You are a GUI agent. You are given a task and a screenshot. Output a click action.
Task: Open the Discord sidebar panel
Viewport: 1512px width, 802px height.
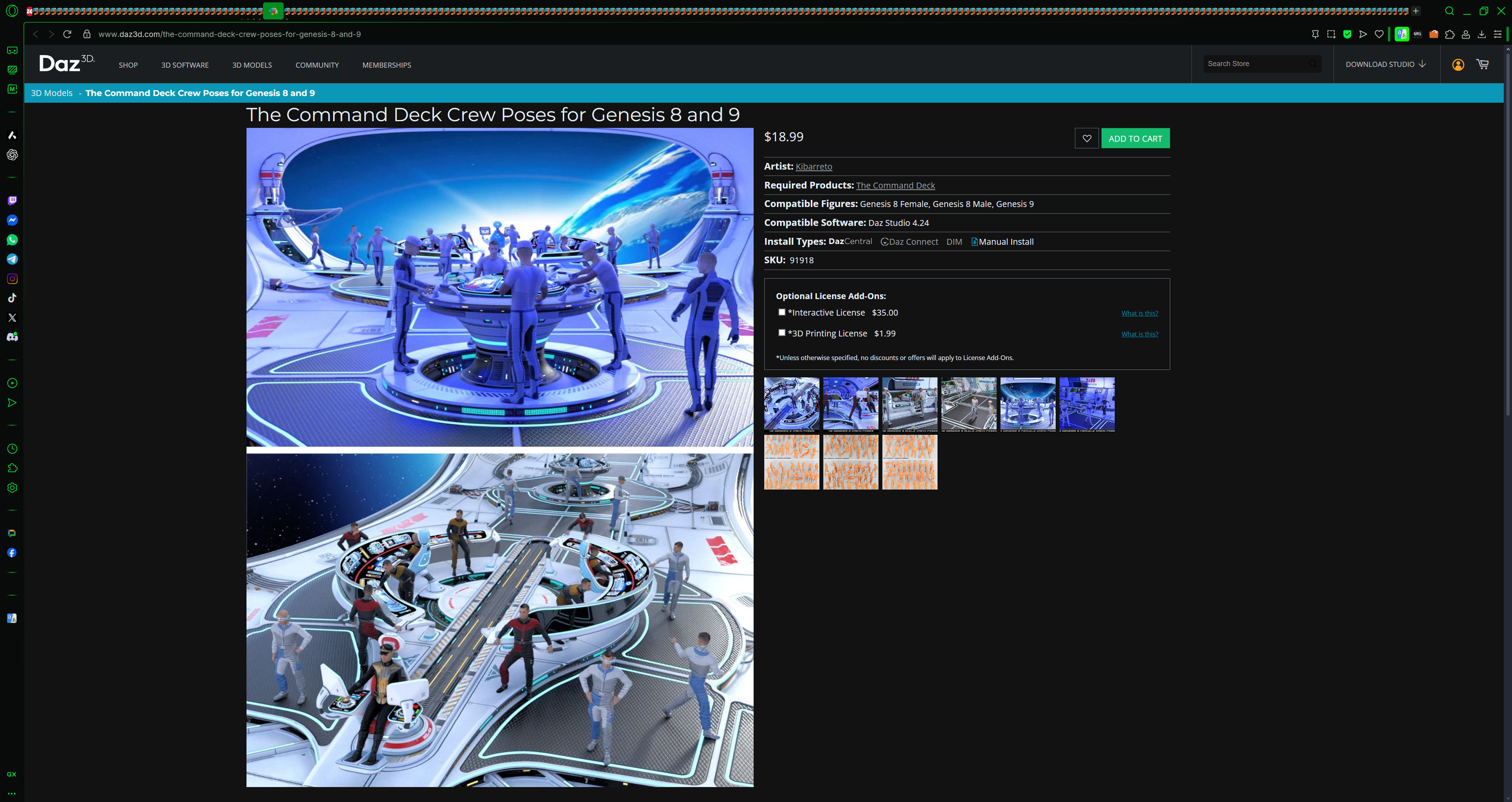click(x=12, y=337)
